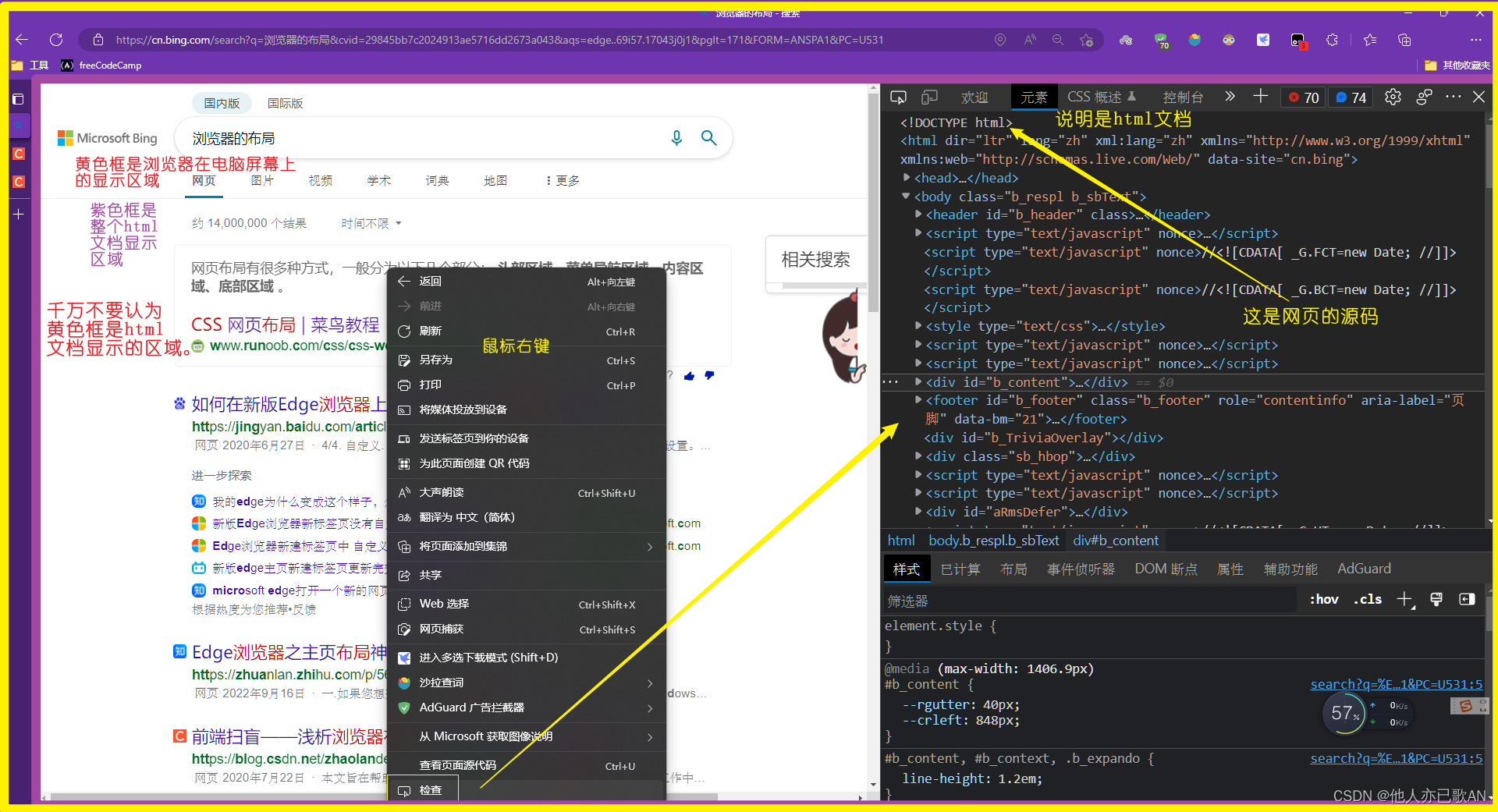Click the zoom out magnifier icon in address bar

pyautogui.click(x=1058, y=40)
